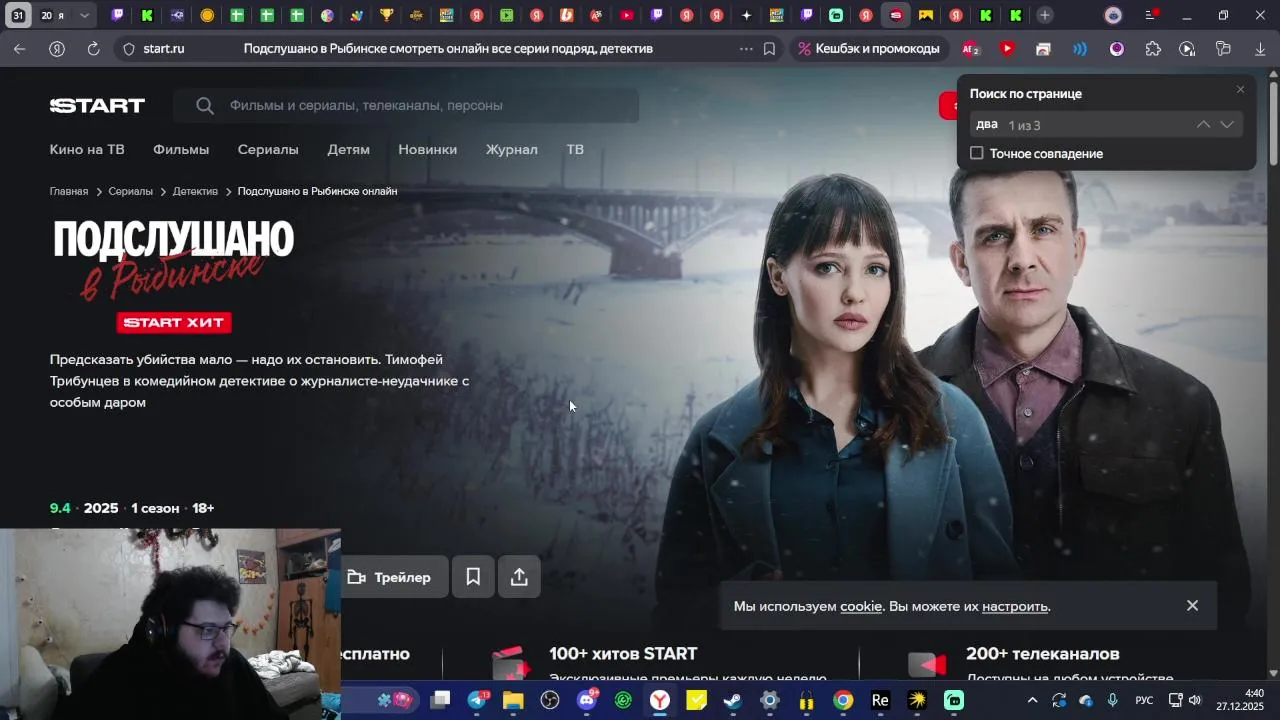
Task: Open Steam from the taskbar
Action: click(x=733, y=700)
